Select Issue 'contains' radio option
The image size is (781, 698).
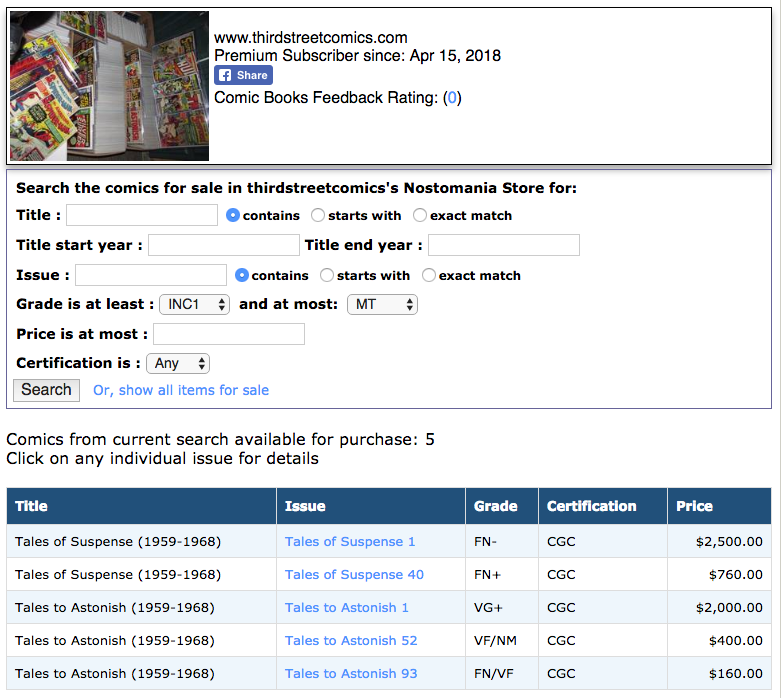242,275
